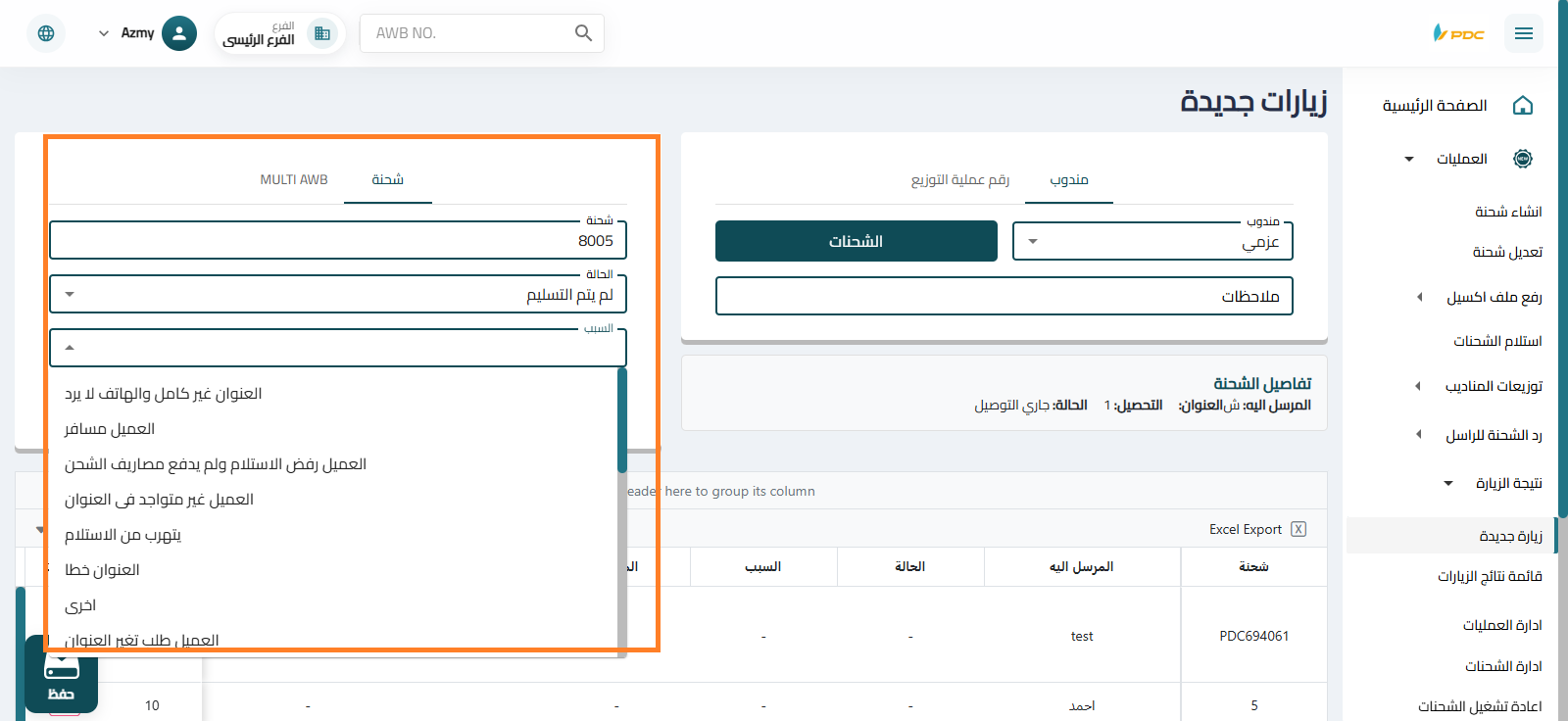
Task: Expand توزيعات المناديب sidebar item
Action: click(x=1493, y=386)
